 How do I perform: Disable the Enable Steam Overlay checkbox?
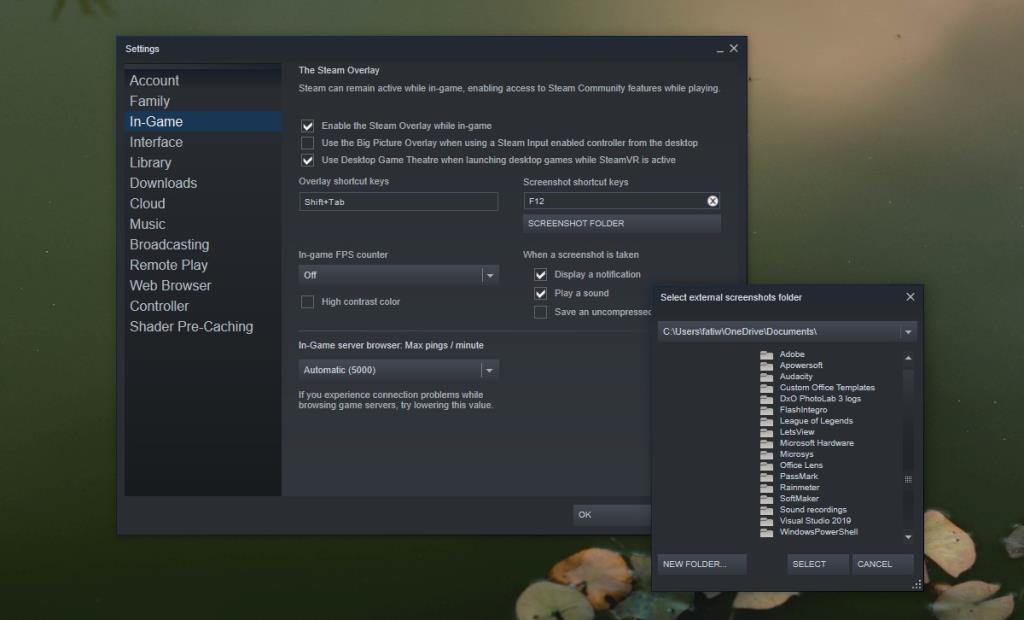click(306, 125)
